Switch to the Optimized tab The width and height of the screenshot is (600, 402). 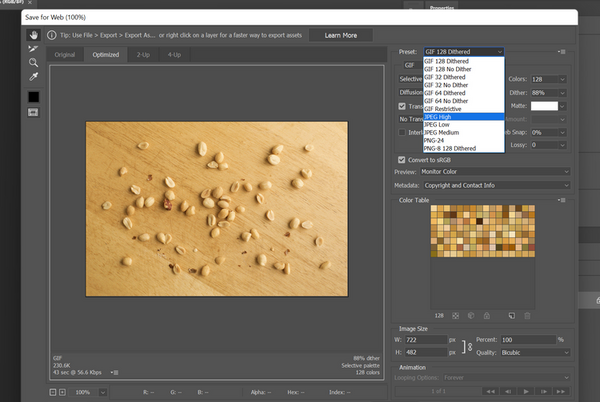[106, 55]
